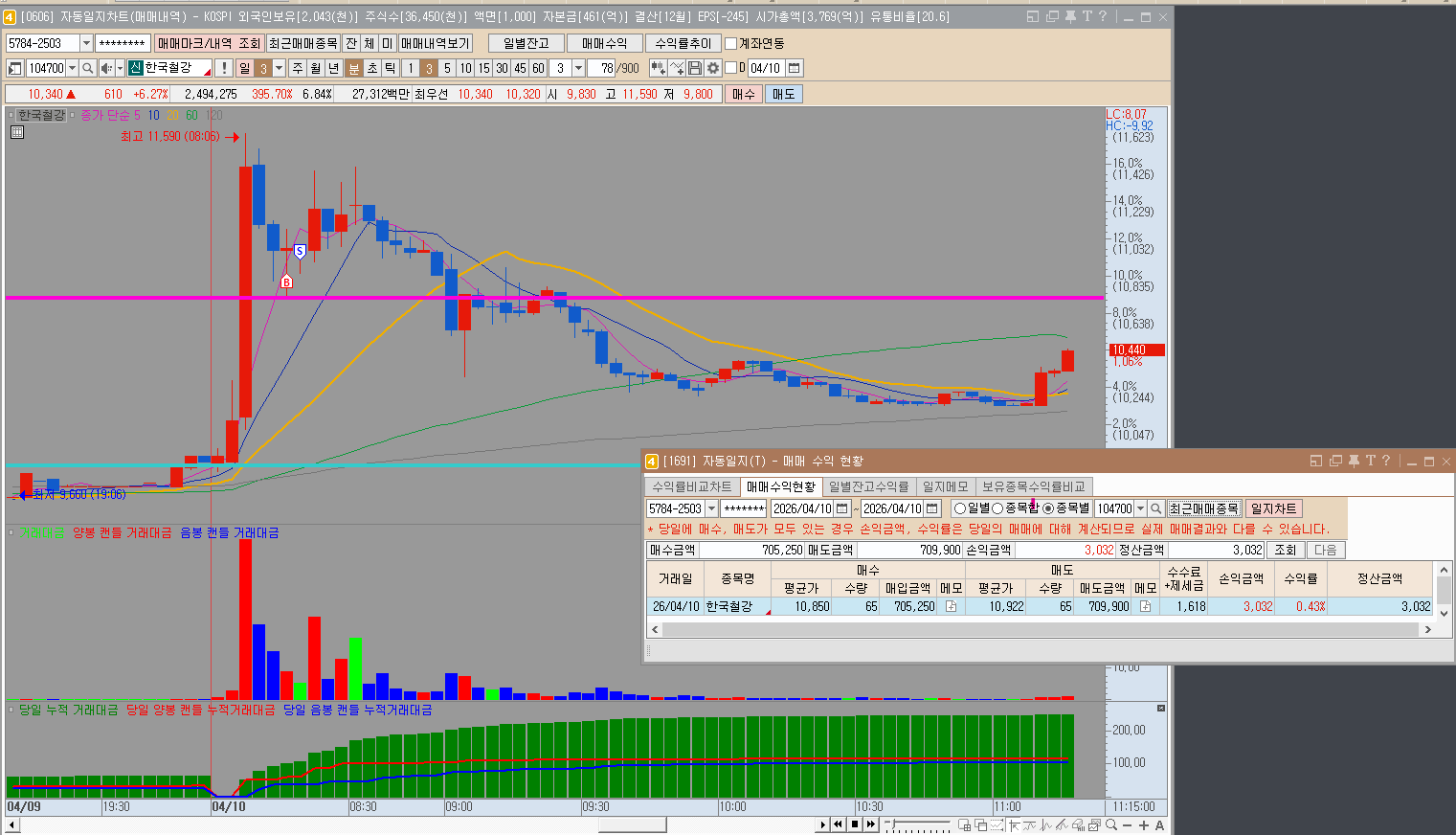Expand the account dropdown in profit window
Image resolution: width=1456 pixels, height=835 pixels.
click(711, 508)
